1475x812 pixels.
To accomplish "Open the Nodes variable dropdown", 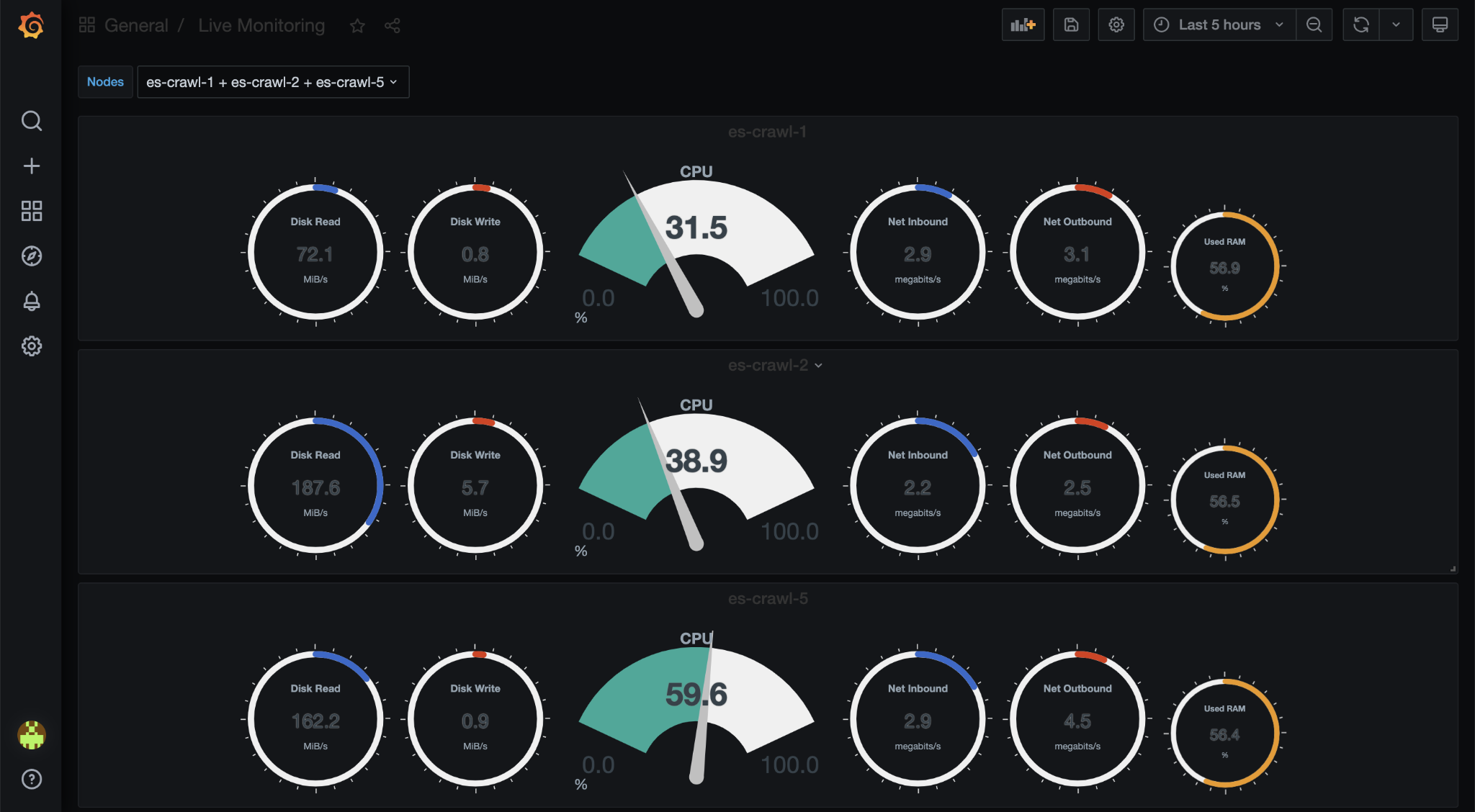I will (272, 82).
